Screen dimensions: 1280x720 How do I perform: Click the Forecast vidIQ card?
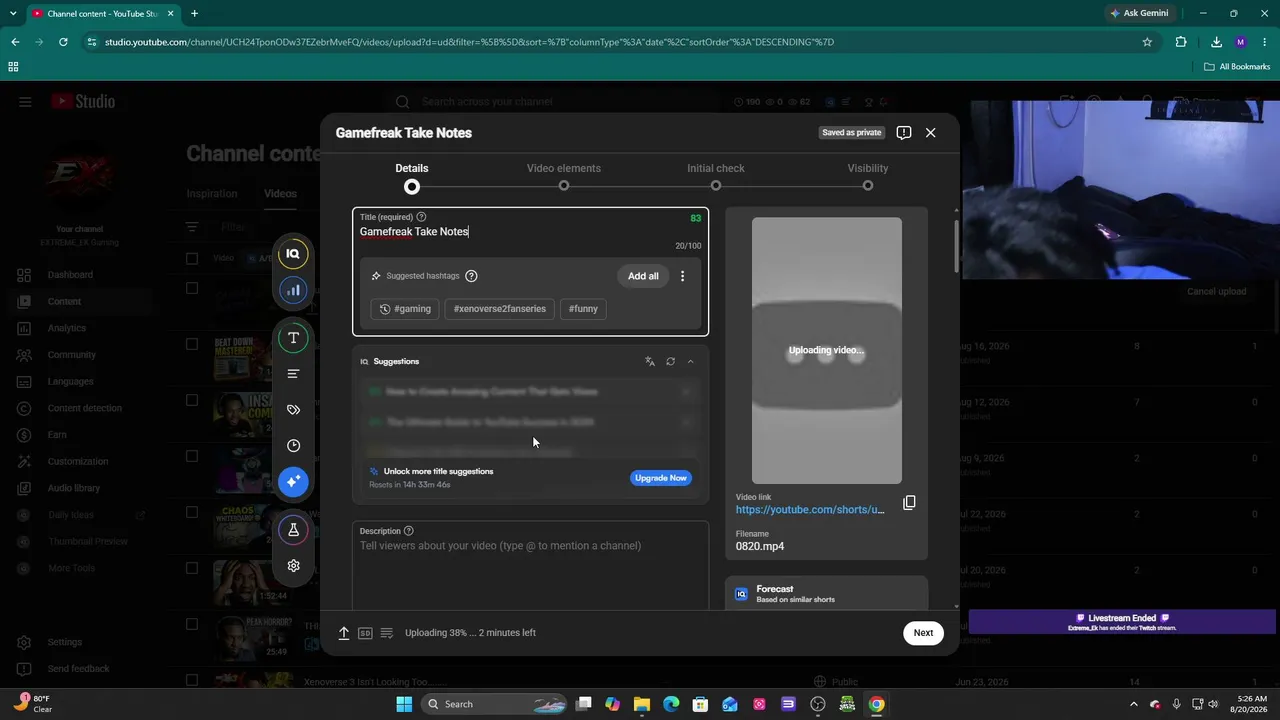coord(827,594)
